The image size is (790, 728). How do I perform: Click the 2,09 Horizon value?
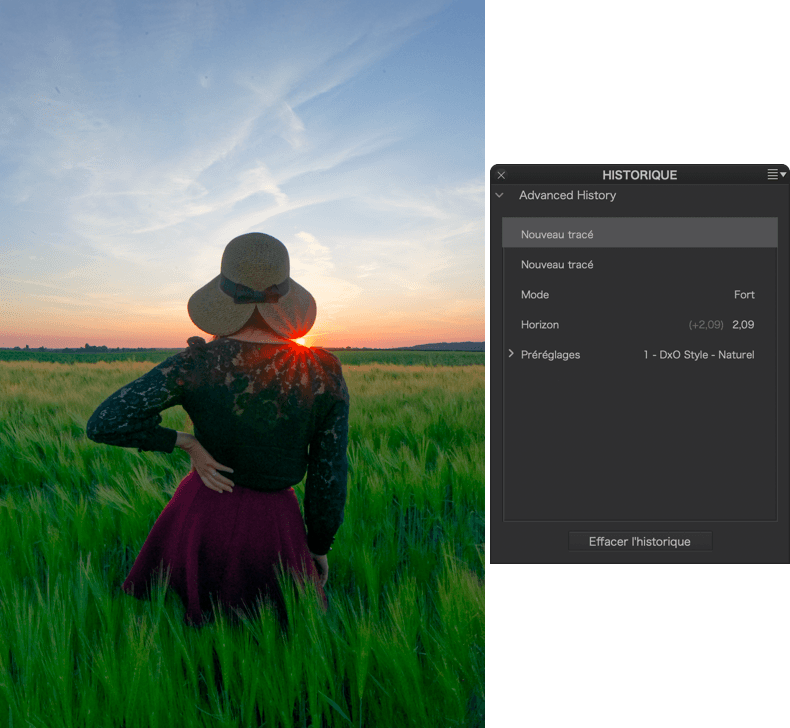pos(743,325)
